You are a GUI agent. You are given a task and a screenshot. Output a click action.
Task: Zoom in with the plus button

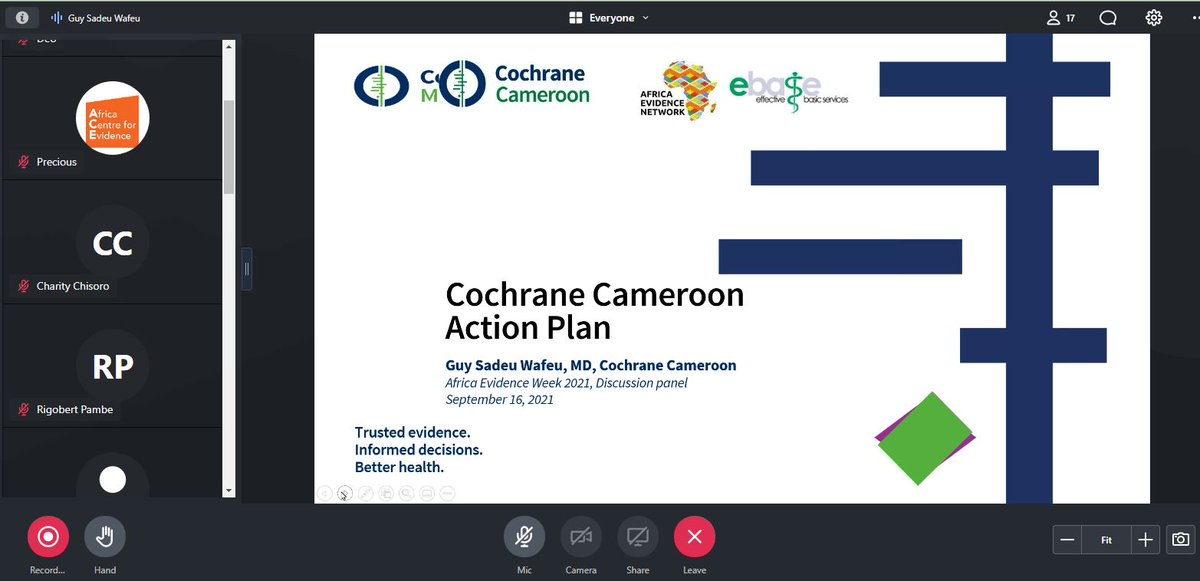coord(1146,540)
